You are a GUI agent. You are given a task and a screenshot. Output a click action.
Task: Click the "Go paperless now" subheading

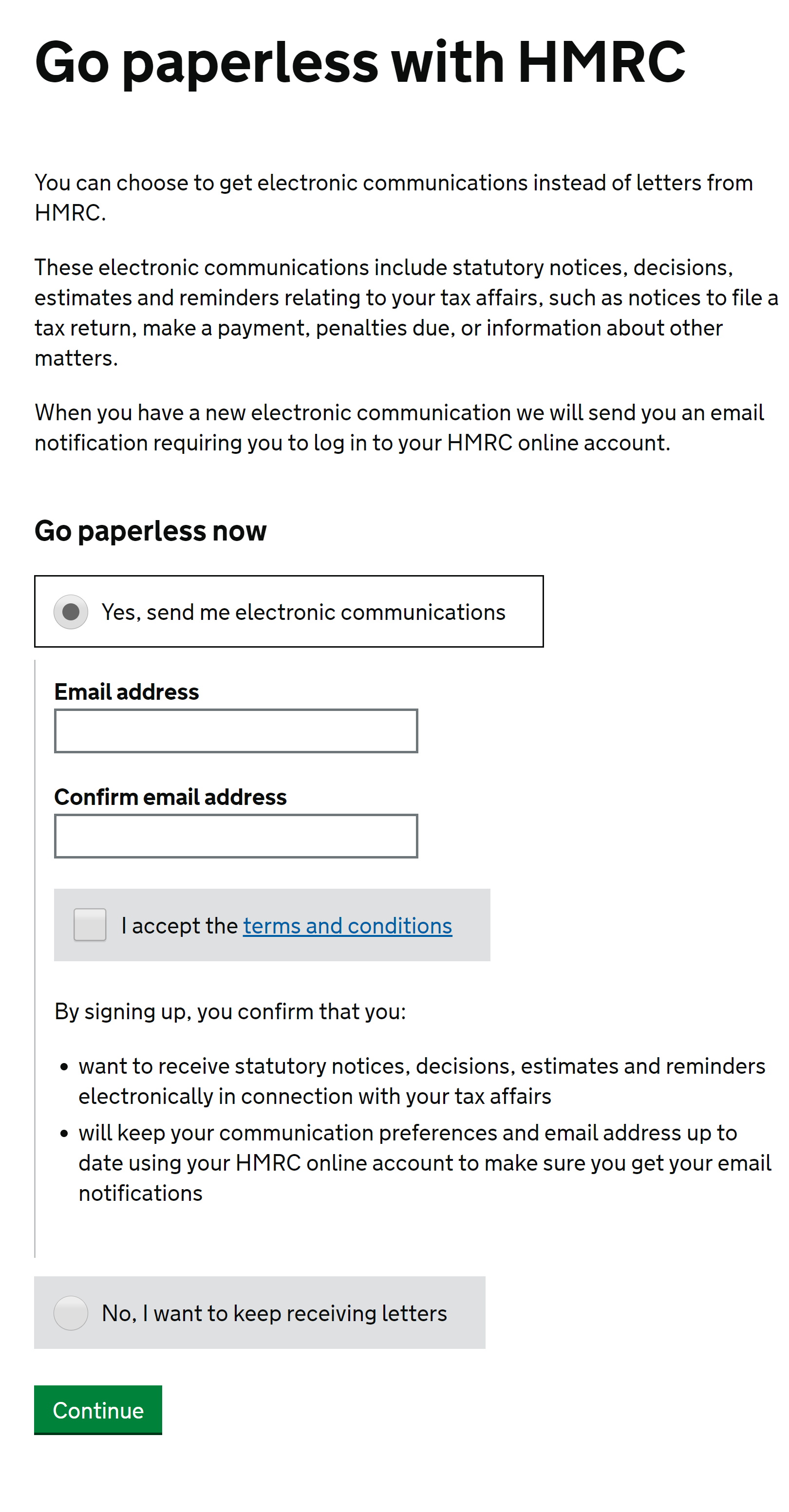click(150, 531)
